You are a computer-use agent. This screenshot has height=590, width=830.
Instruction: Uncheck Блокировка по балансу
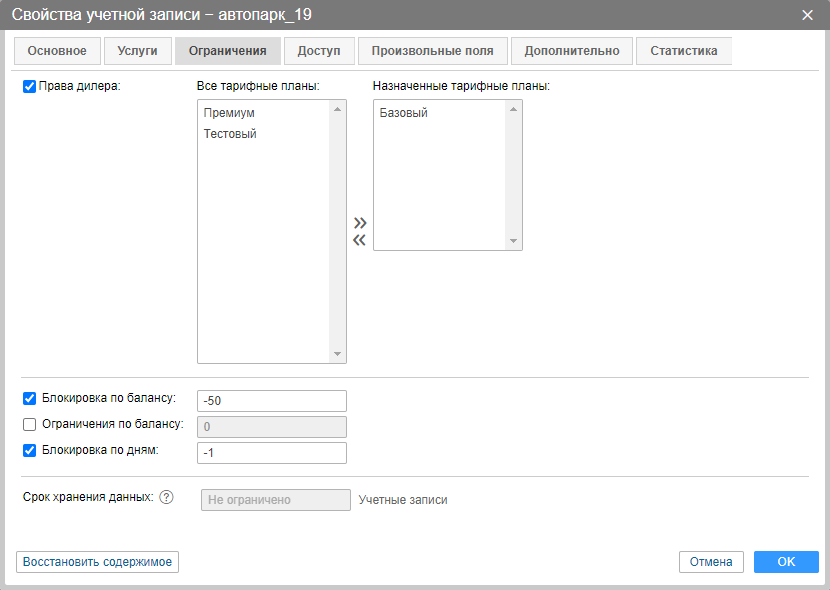click(x=29, y=398)
